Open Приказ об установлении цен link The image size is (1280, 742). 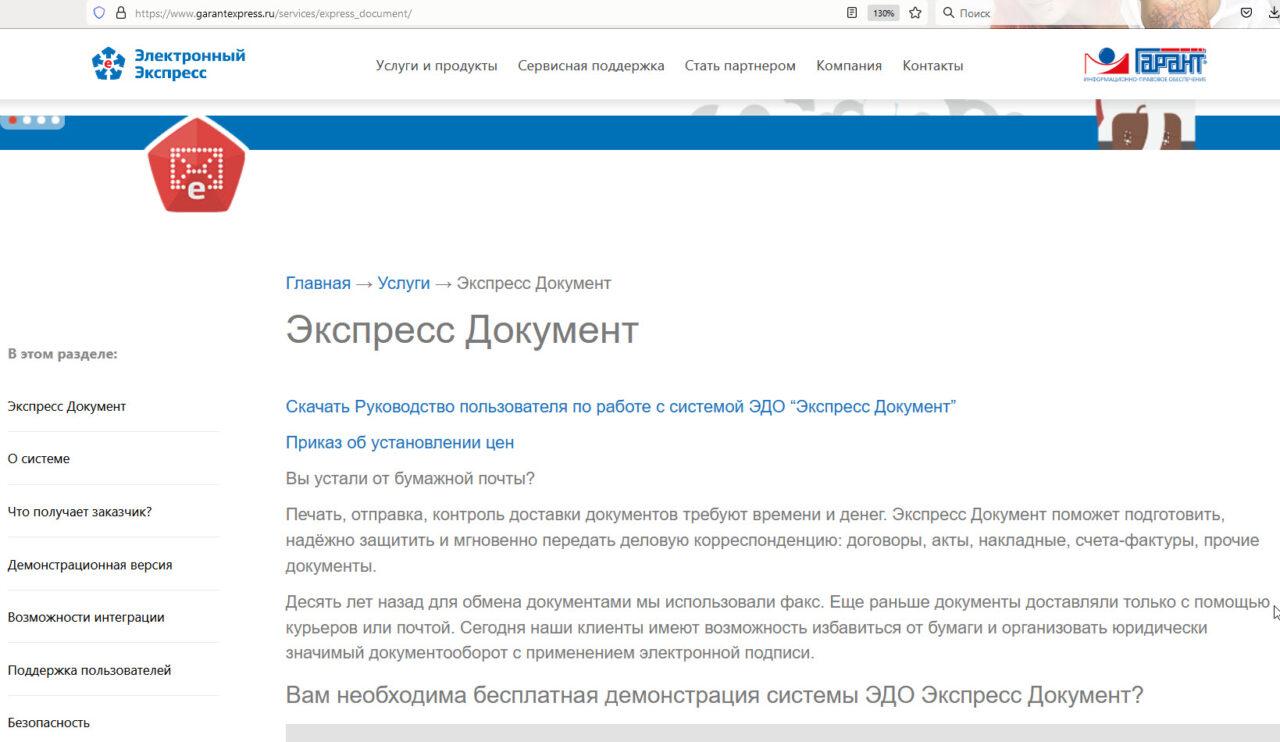click(x=400, y=442)
